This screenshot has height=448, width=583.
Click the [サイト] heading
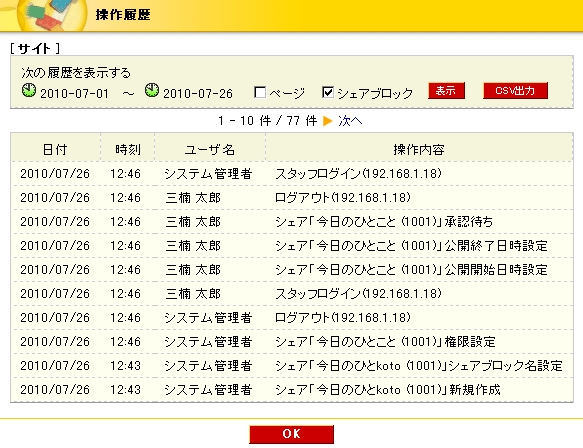pos(35,48)
